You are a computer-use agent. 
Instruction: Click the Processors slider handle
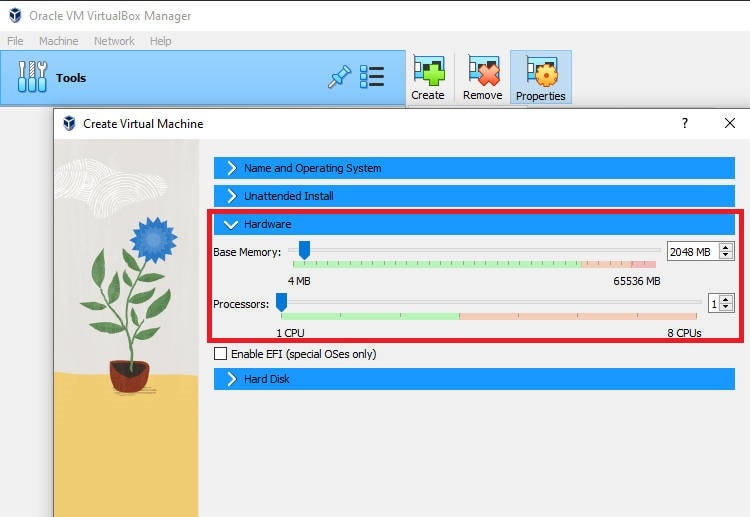[x=281, y=302]
